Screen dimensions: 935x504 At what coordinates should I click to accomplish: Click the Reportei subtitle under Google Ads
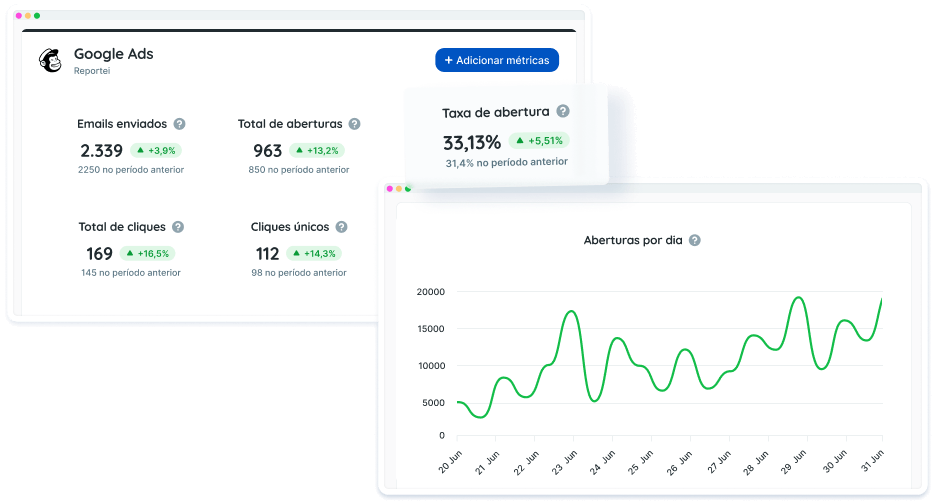[92, 71]
